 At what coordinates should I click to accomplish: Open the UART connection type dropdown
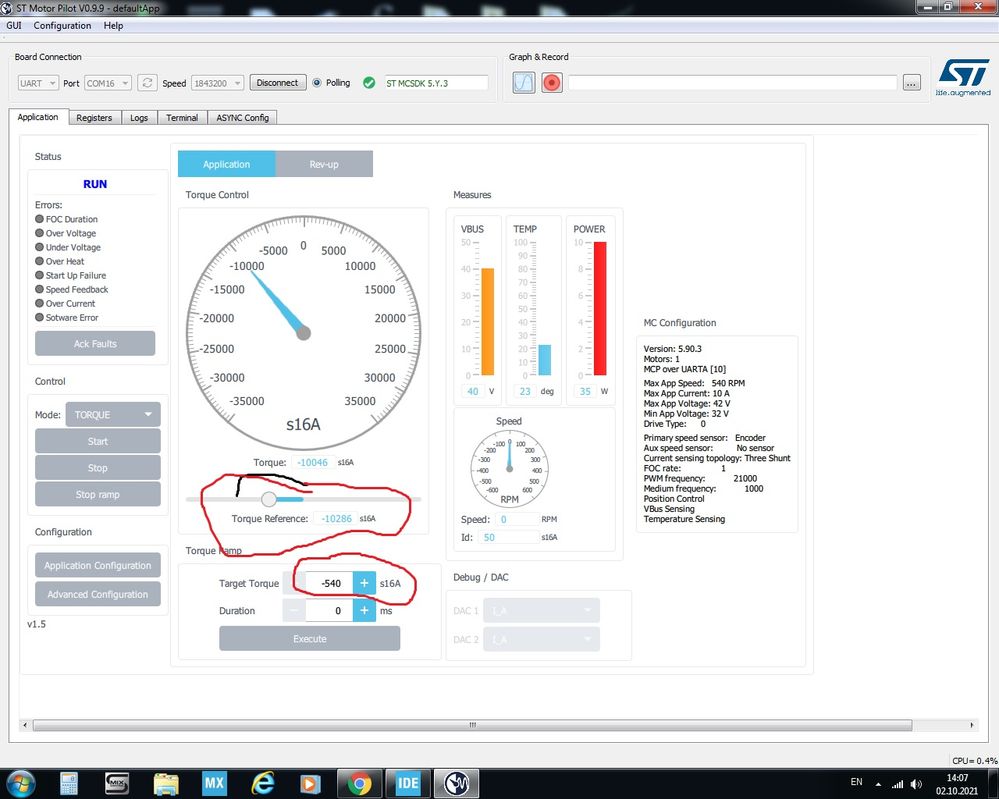tap(38, 83)
